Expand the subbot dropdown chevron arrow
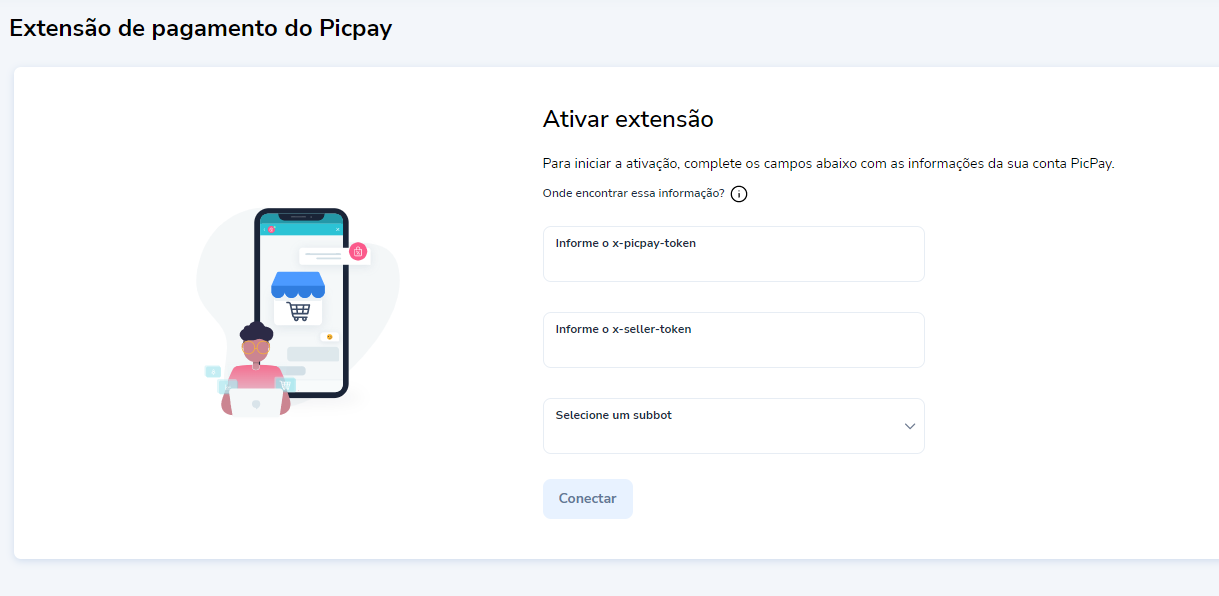 (909, 426)
